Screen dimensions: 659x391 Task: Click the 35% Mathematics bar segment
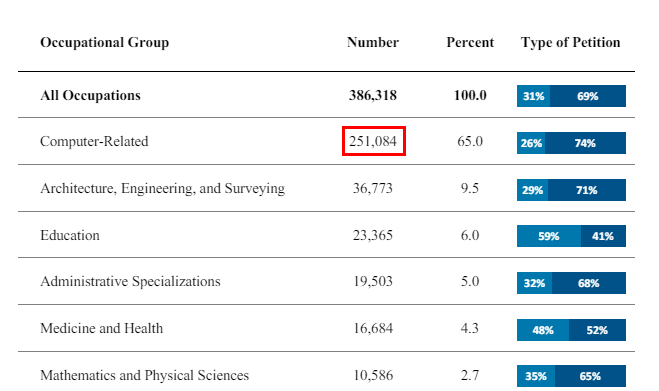(536, 376)
